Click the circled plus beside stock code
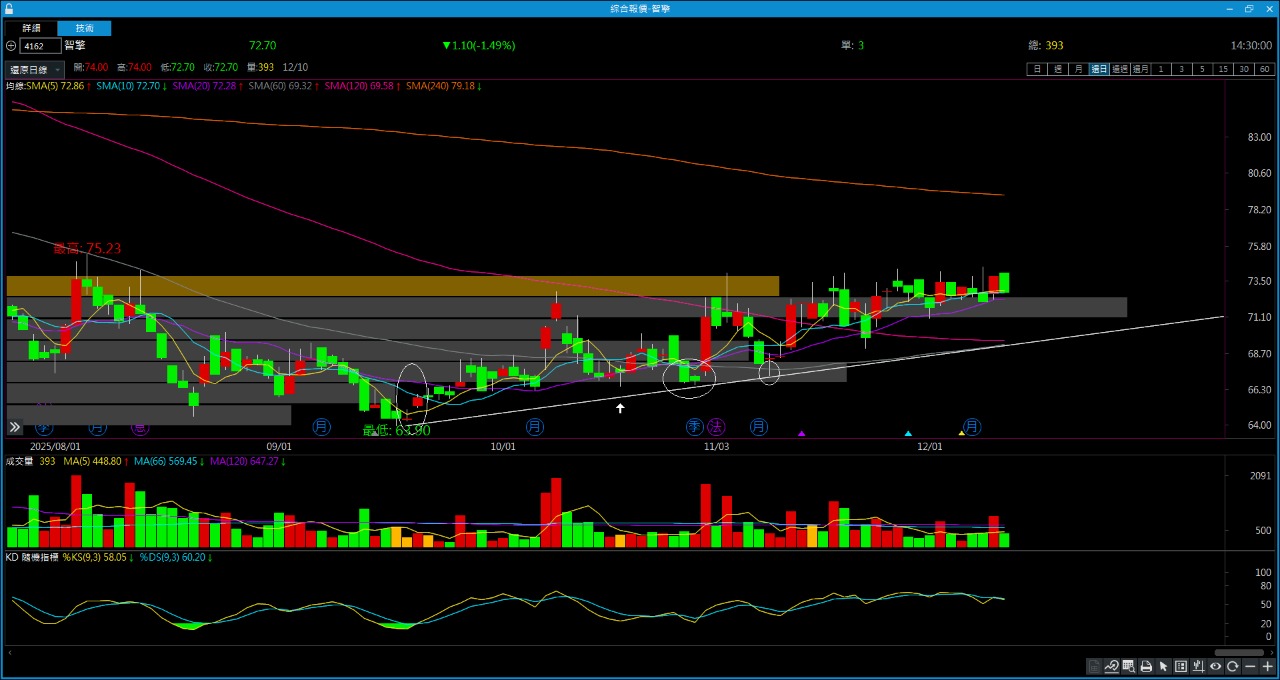Image resolution: width=1280 pixels, height=680 pixels. pos(11,46)
